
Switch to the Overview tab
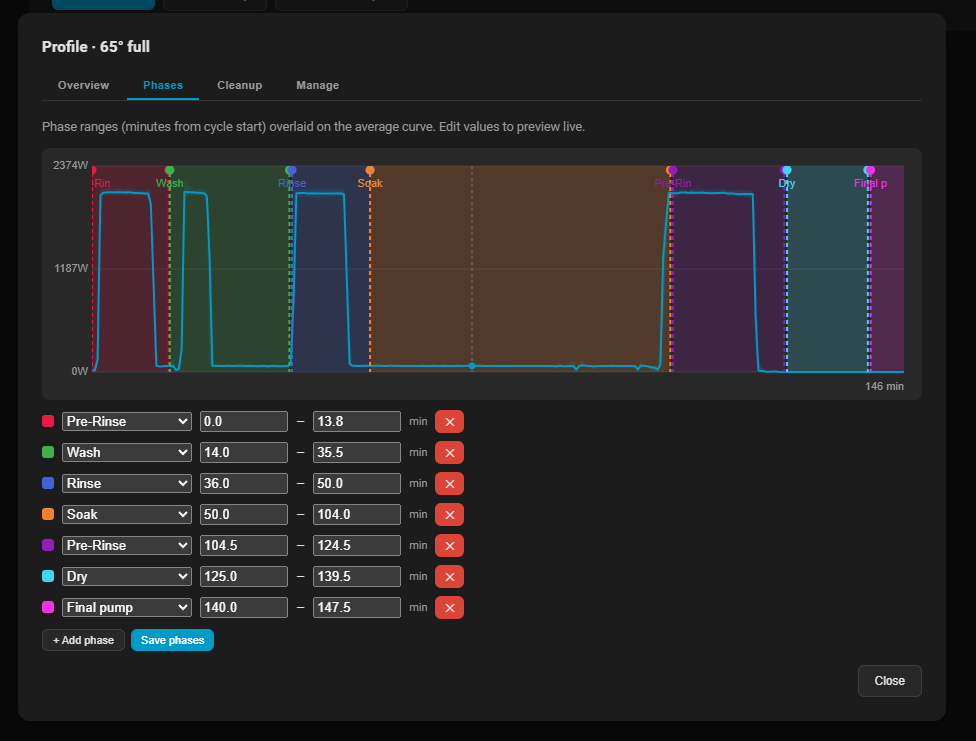coord(83,85)
